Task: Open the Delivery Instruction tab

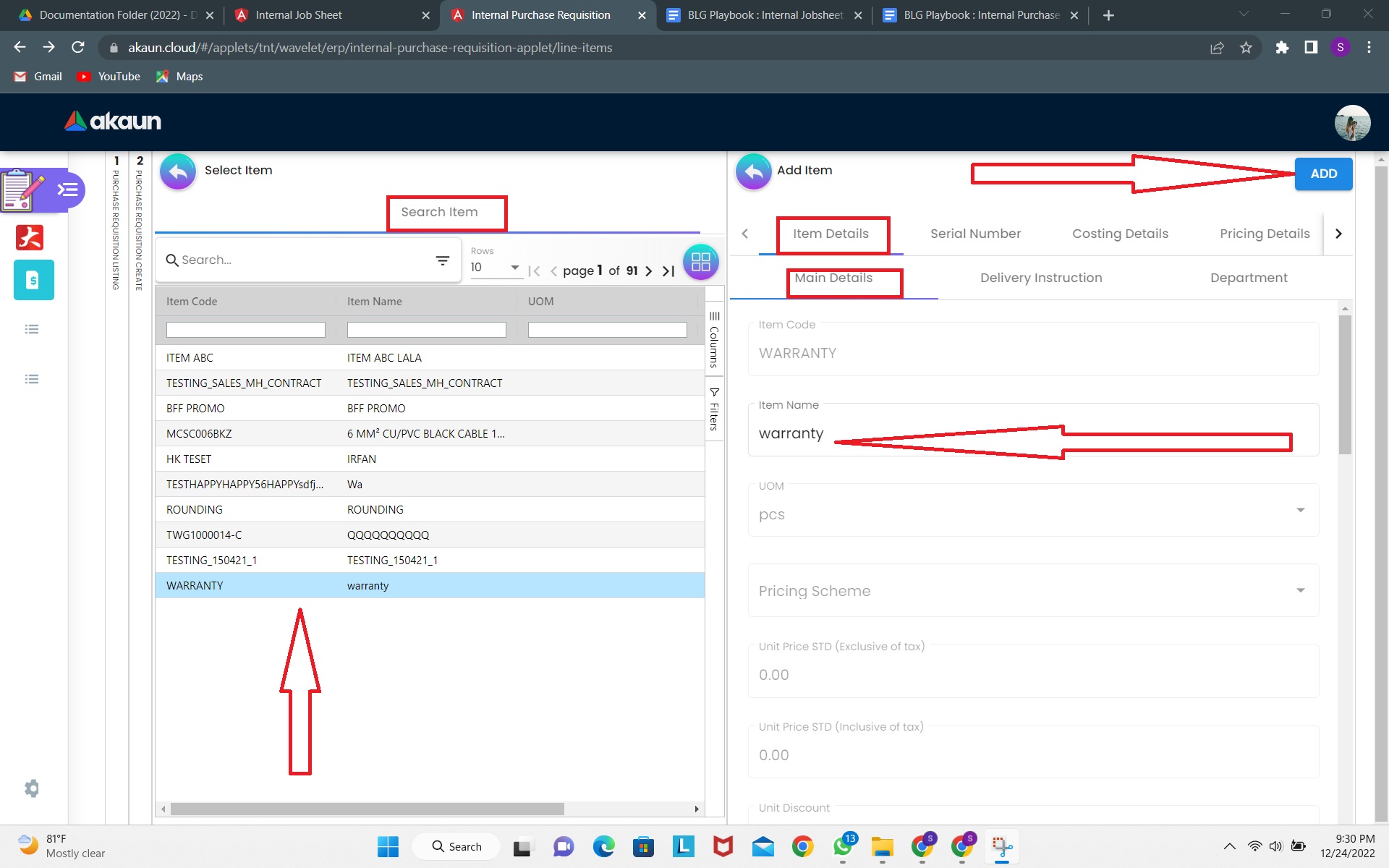Action: 1040,278
